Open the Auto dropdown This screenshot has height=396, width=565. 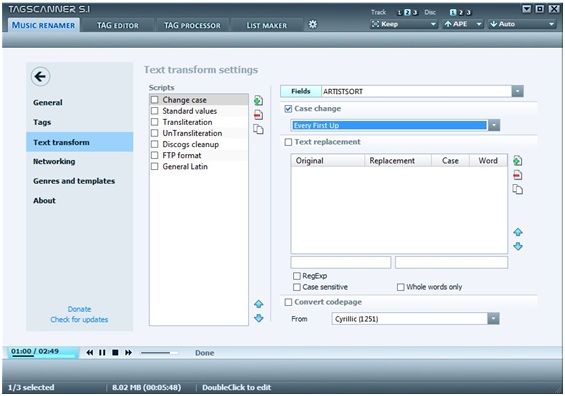pos(522,24)
